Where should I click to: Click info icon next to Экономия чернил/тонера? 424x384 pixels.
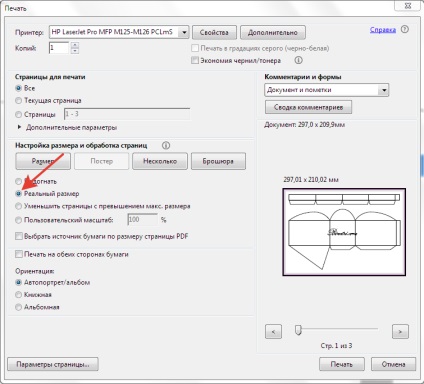click(298, 60)
